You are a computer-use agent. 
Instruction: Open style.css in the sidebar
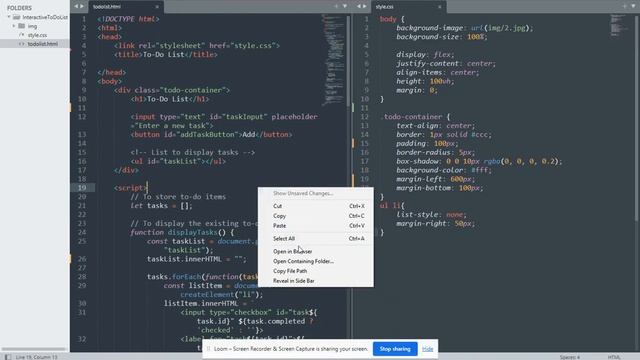[x=37, y=35]
